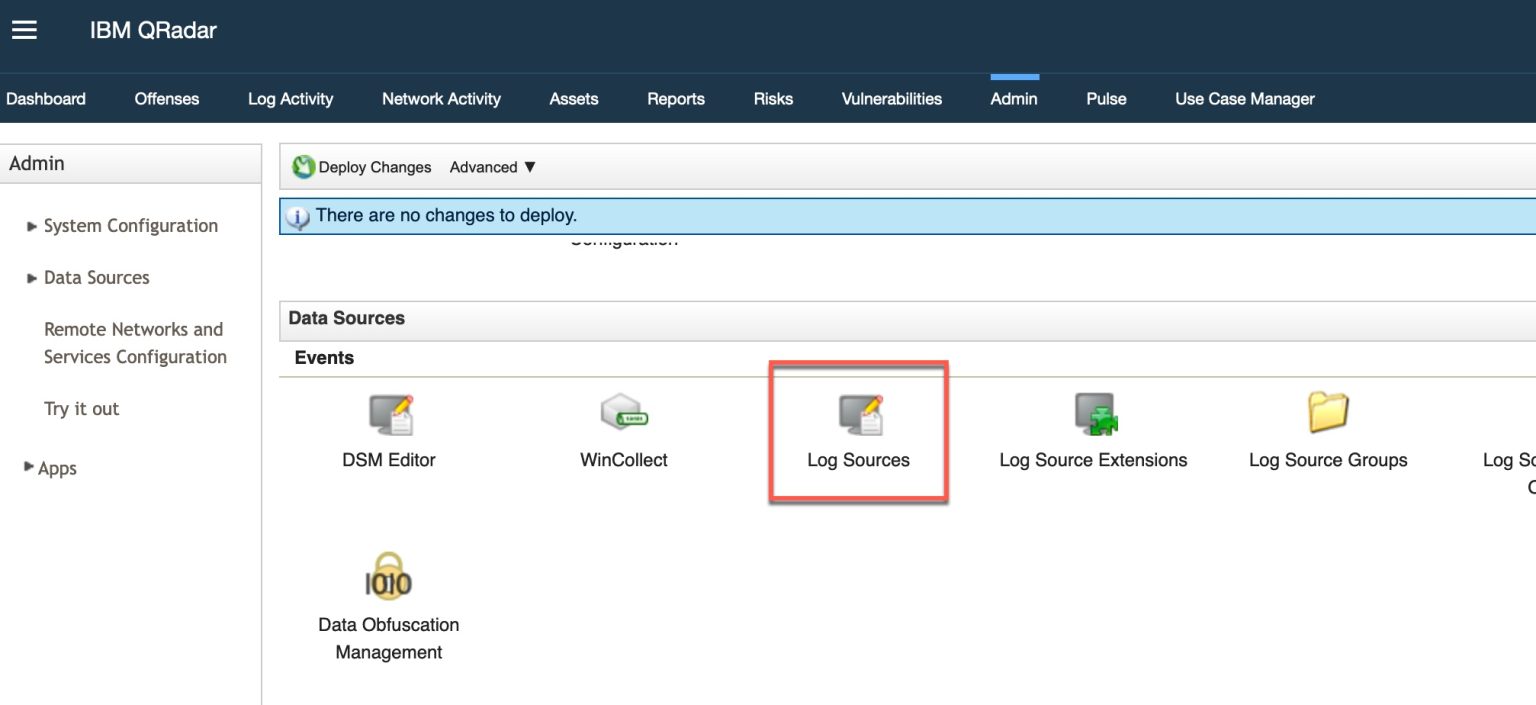
Task: Select the Pulse tab
Action: pos(1105,98)
